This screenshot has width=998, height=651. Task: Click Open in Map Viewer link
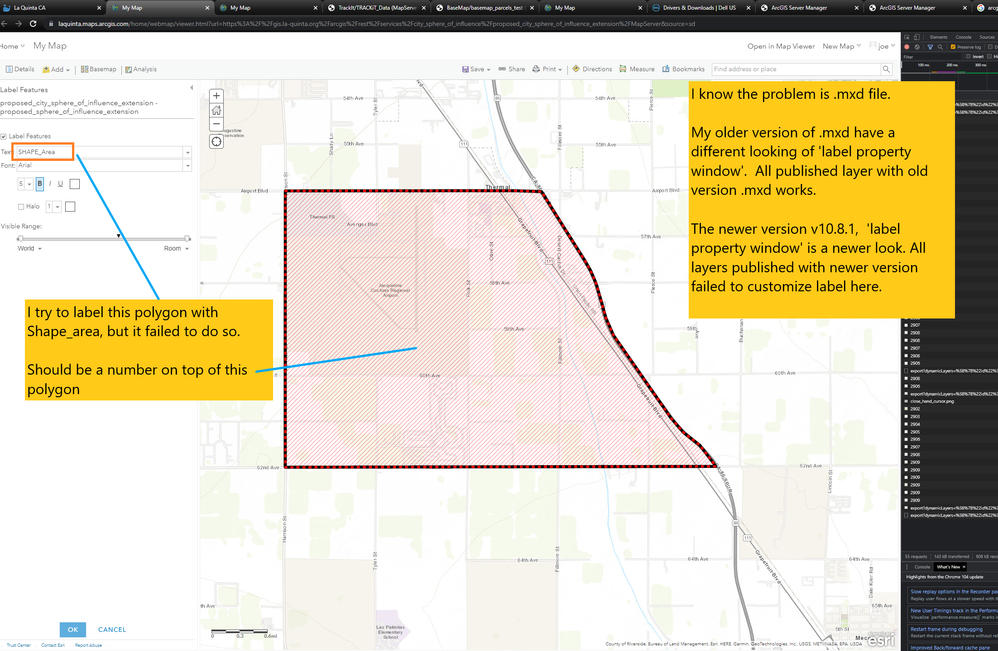pos(781,46)
